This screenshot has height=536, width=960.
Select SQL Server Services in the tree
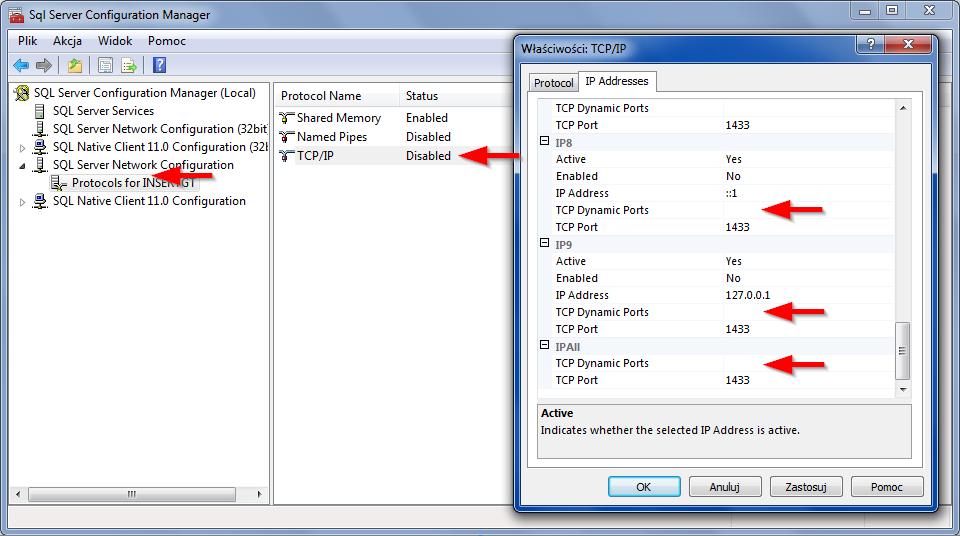pyautogui.click(x=103, y=111)
